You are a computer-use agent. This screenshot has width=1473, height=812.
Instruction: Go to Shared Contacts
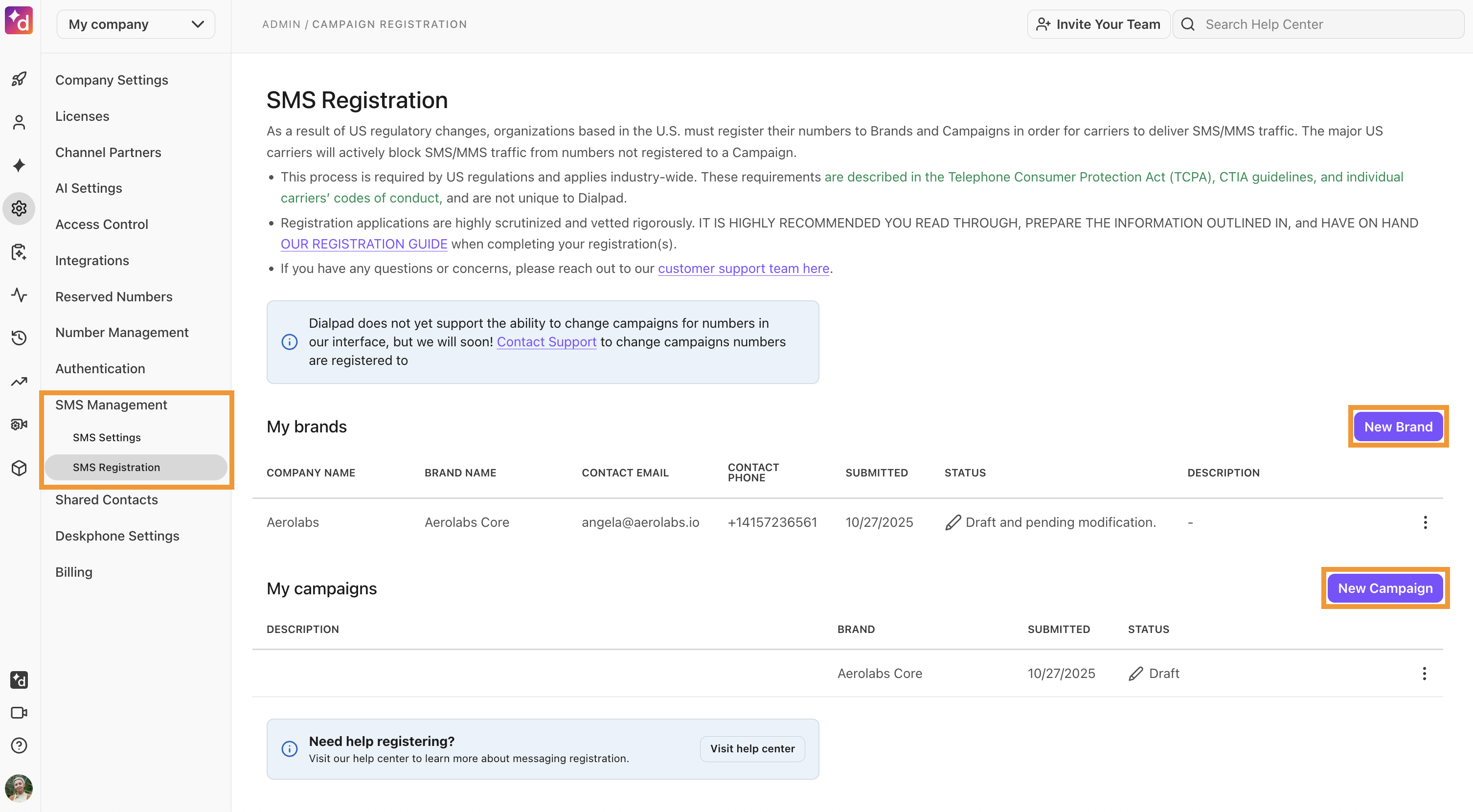(106, 500)
